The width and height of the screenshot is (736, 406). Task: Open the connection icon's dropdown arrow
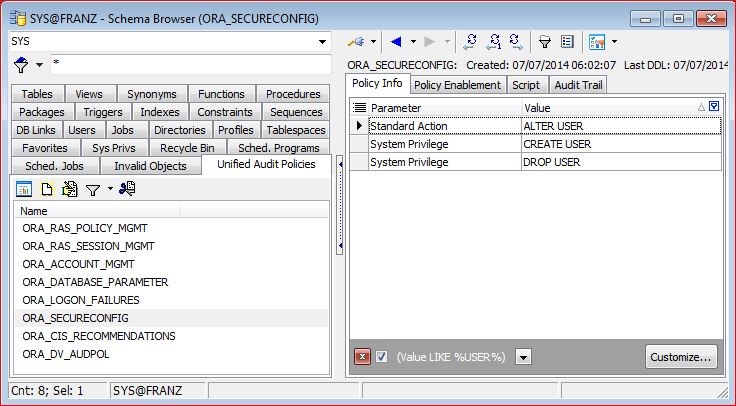(x=373, y=42)
